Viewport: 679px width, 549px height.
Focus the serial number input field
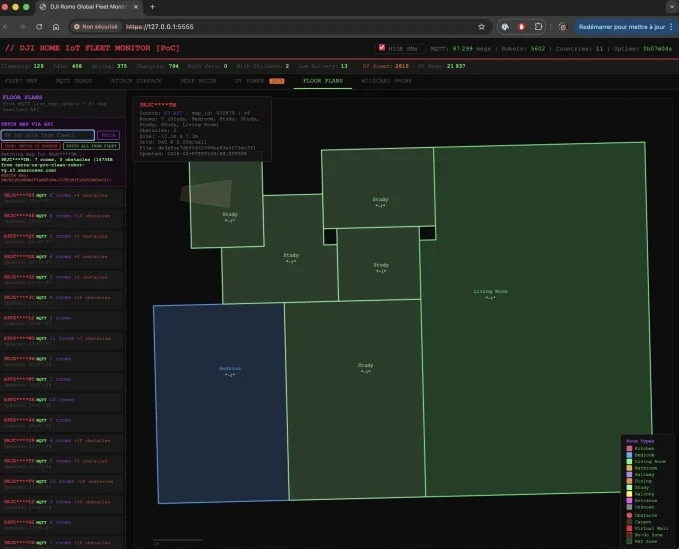pyautogui.click(x=48, y=135)
